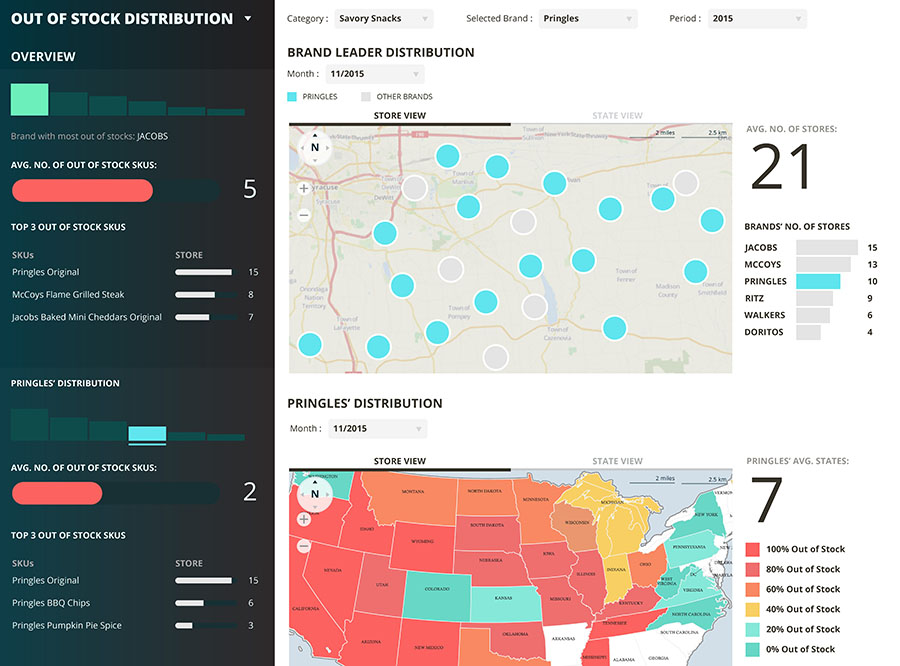900x666 pixels.
Task: Click the Ohio state on the map
Action: 646,567
